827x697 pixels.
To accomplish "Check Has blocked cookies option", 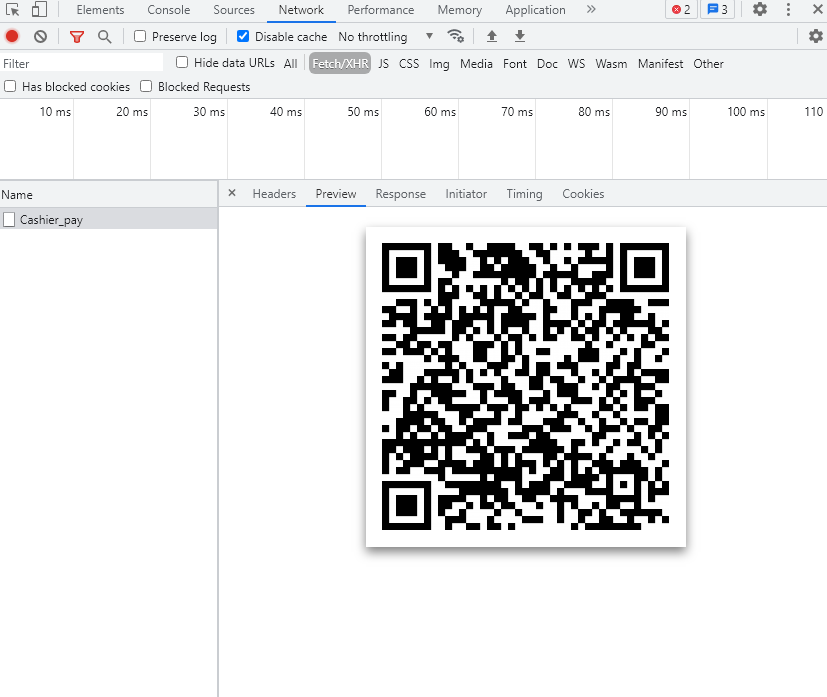I will [10, 86].
